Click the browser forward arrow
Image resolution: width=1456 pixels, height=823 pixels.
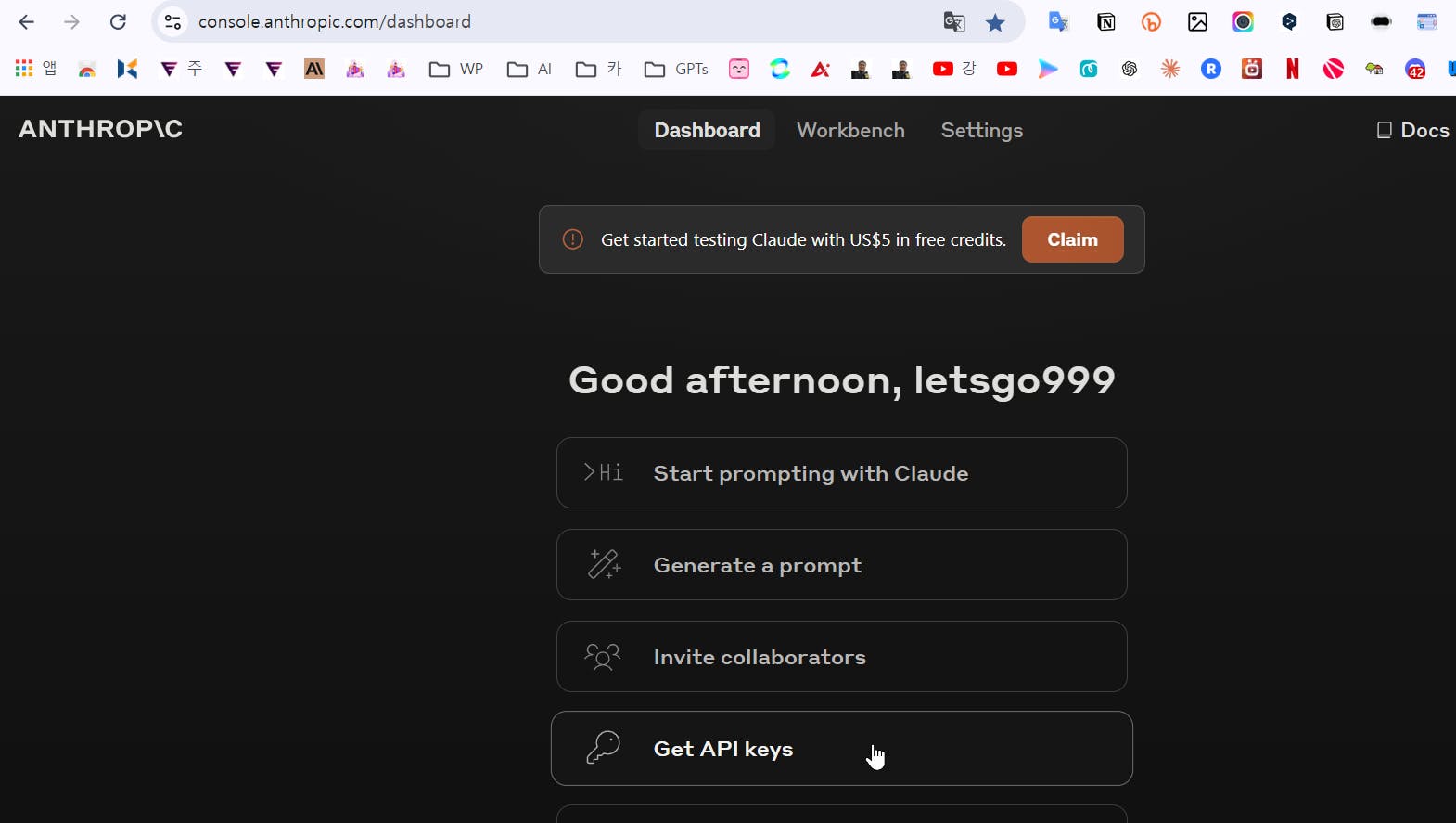click(71, 21)
